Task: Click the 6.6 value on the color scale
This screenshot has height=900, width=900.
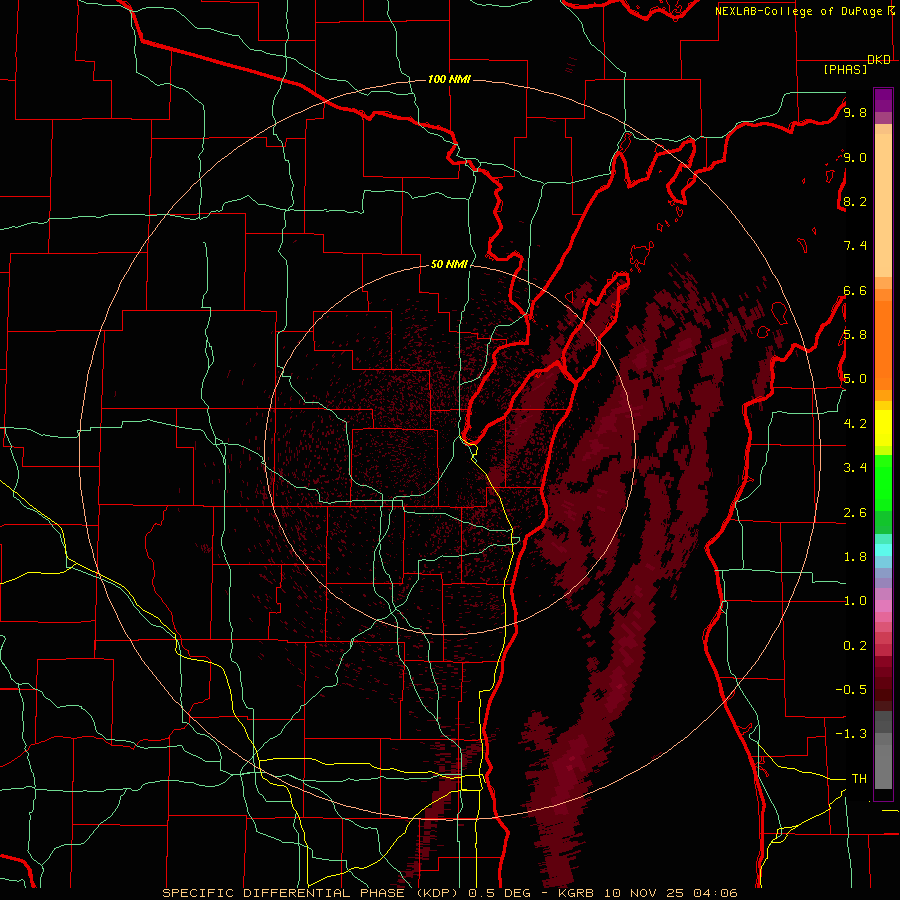Action: click(x=855, y=290)
